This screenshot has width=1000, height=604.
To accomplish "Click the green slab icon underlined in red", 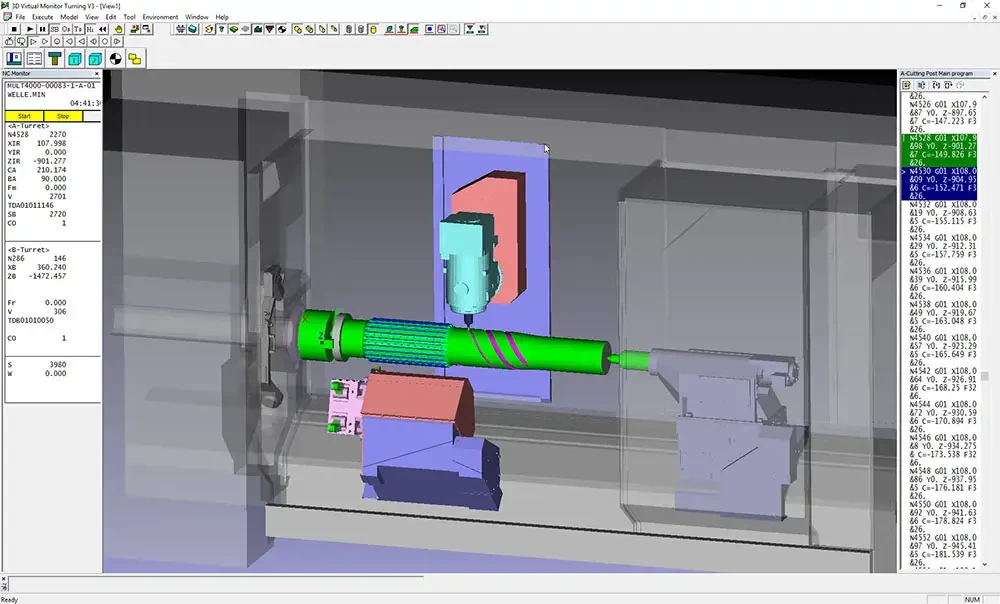I will pyautogui.click(x=415, y=29).
